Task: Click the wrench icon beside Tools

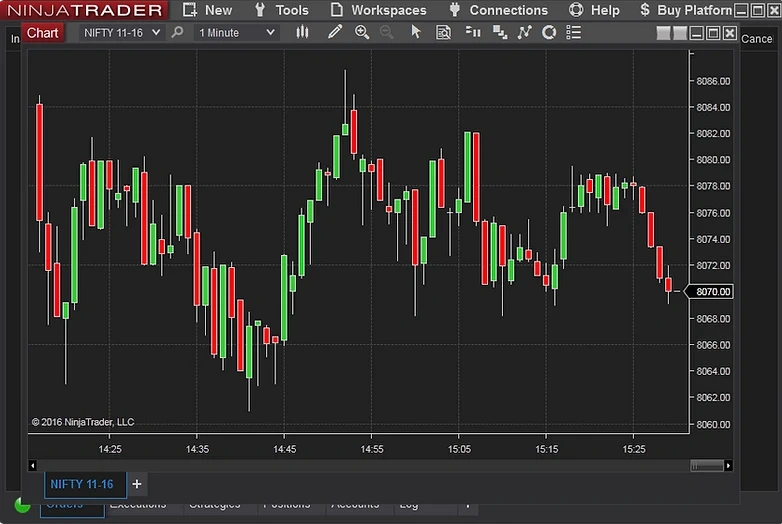Action: pyautogui.click(x=260, y=10)
